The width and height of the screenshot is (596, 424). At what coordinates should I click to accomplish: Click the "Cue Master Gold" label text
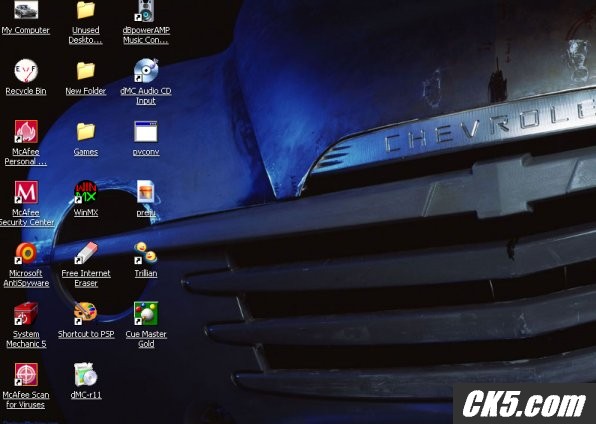146,339
